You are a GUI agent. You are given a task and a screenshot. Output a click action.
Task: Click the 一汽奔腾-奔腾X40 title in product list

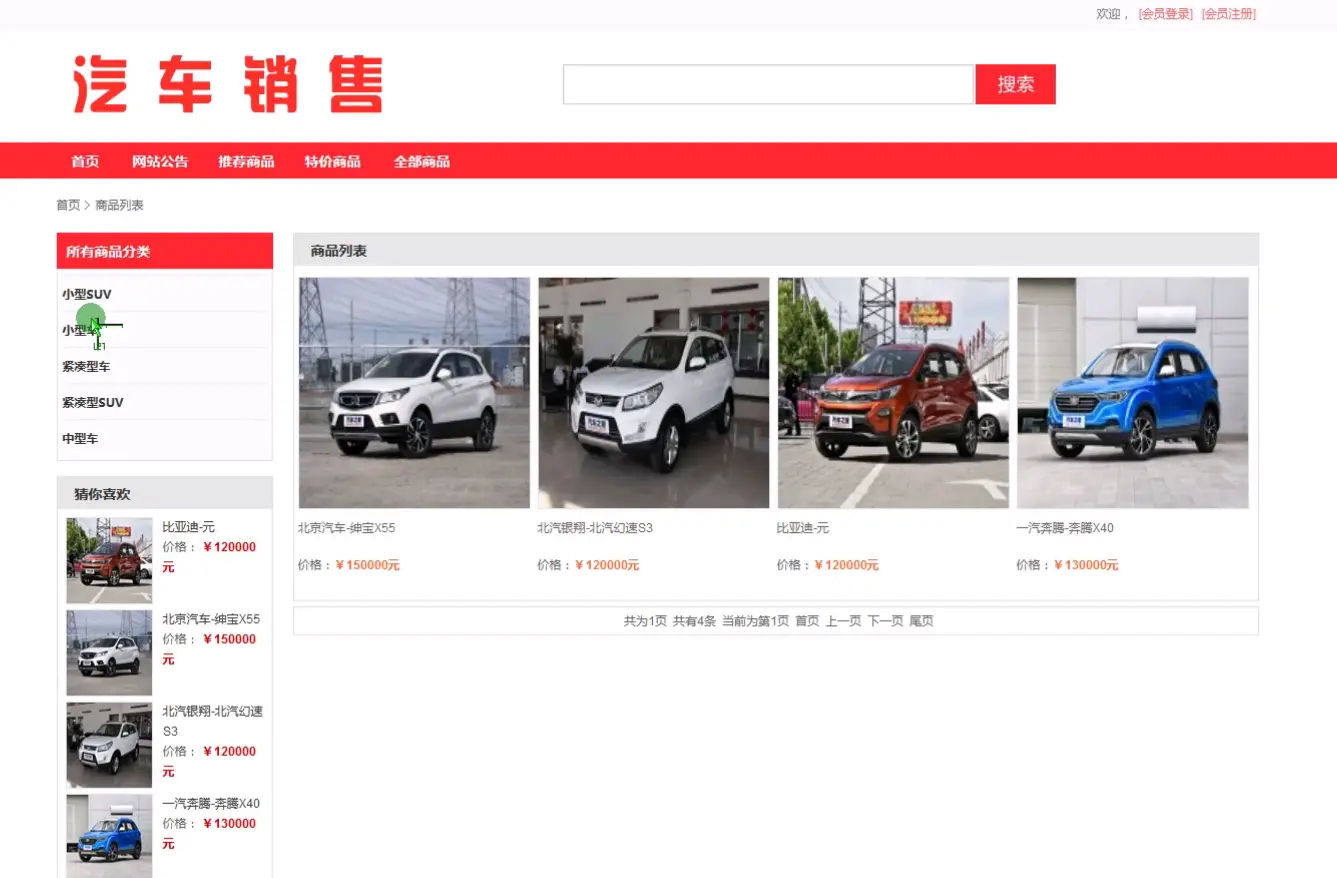coord(1065,528)
